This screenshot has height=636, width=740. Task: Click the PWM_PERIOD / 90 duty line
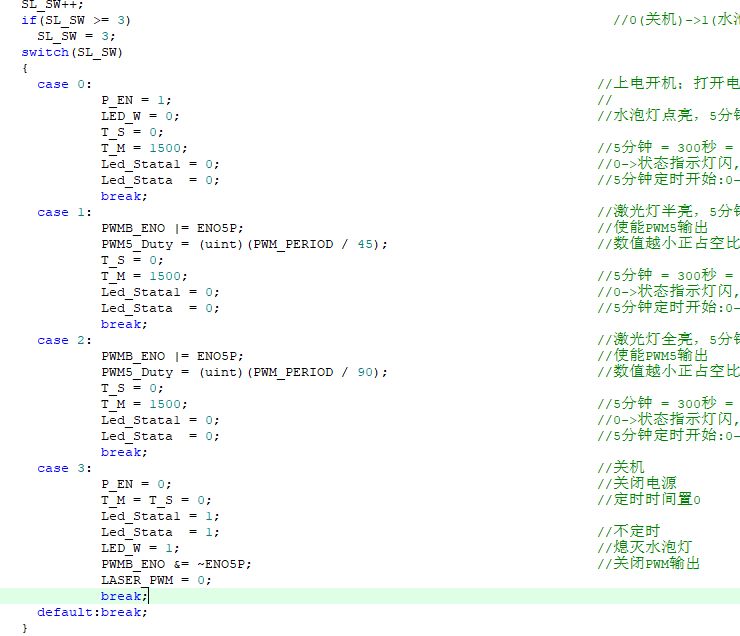[x=243, y=372]
